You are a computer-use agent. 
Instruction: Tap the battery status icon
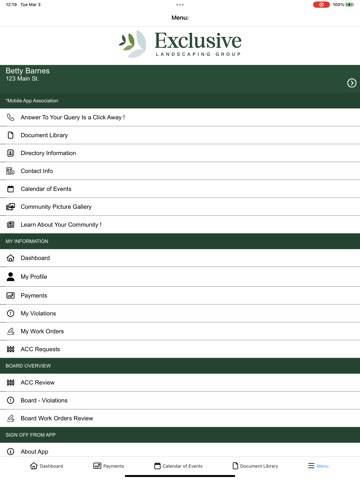[350, 5]
